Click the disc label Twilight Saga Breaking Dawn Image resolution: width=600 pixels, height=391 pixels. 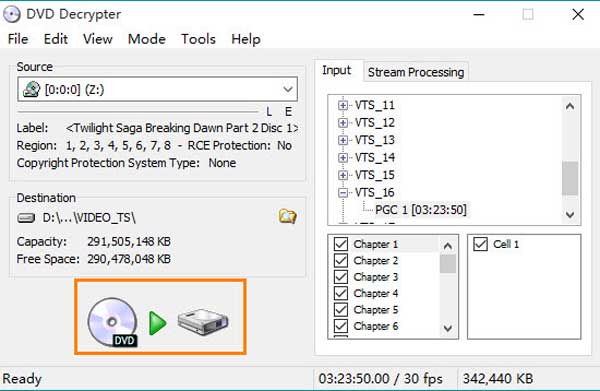[182, 128]
